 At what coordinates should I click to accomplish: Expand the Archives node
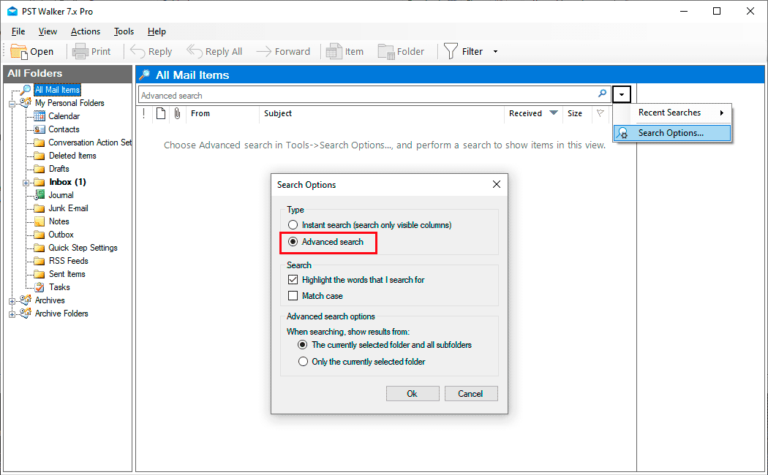tap(12, 301)
